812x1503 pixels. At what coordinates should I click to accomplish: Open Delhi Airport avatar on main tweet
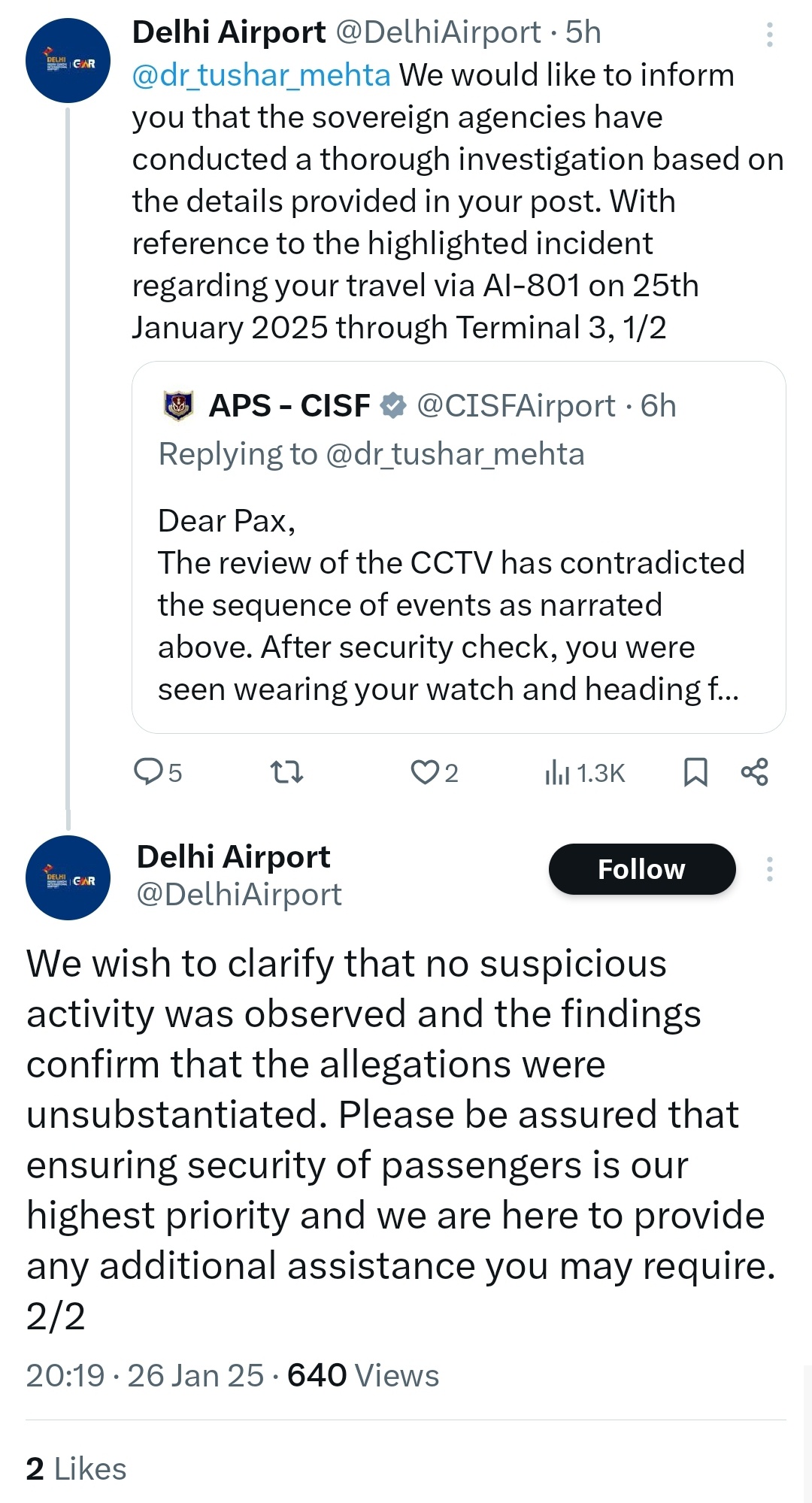pyautogui.click(x=68, y=877)
